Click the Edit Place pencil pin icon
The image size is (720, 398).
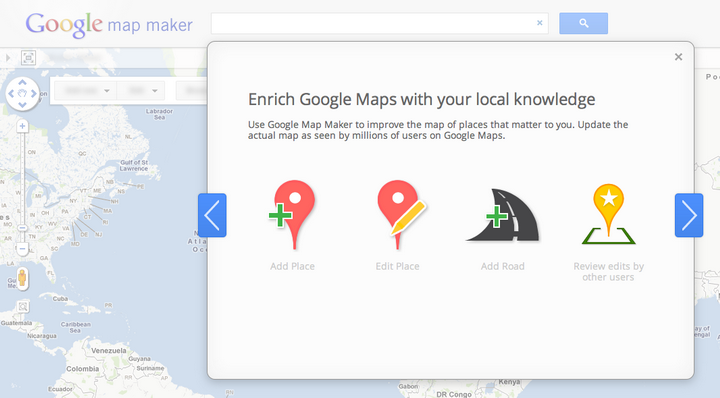coord(401,214)
